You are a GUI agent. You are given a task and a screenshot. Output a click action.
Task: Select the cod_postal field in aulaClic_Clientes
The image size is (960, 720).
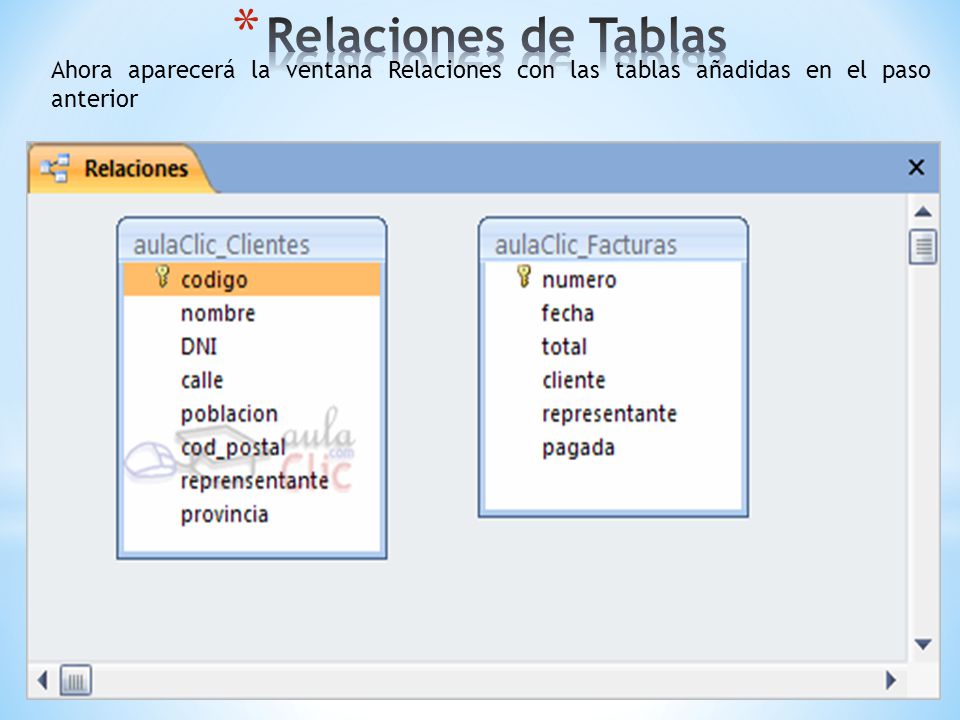pos(252,448)
